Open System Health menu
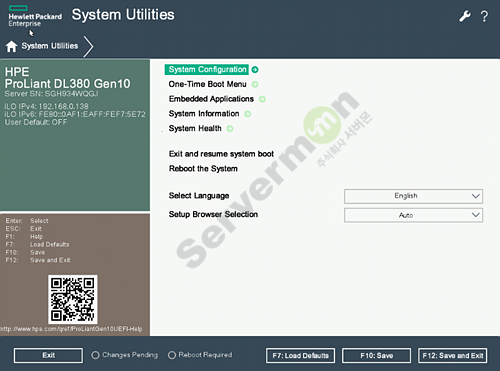The height and width of the screenshot is (371, 500). 195,128
